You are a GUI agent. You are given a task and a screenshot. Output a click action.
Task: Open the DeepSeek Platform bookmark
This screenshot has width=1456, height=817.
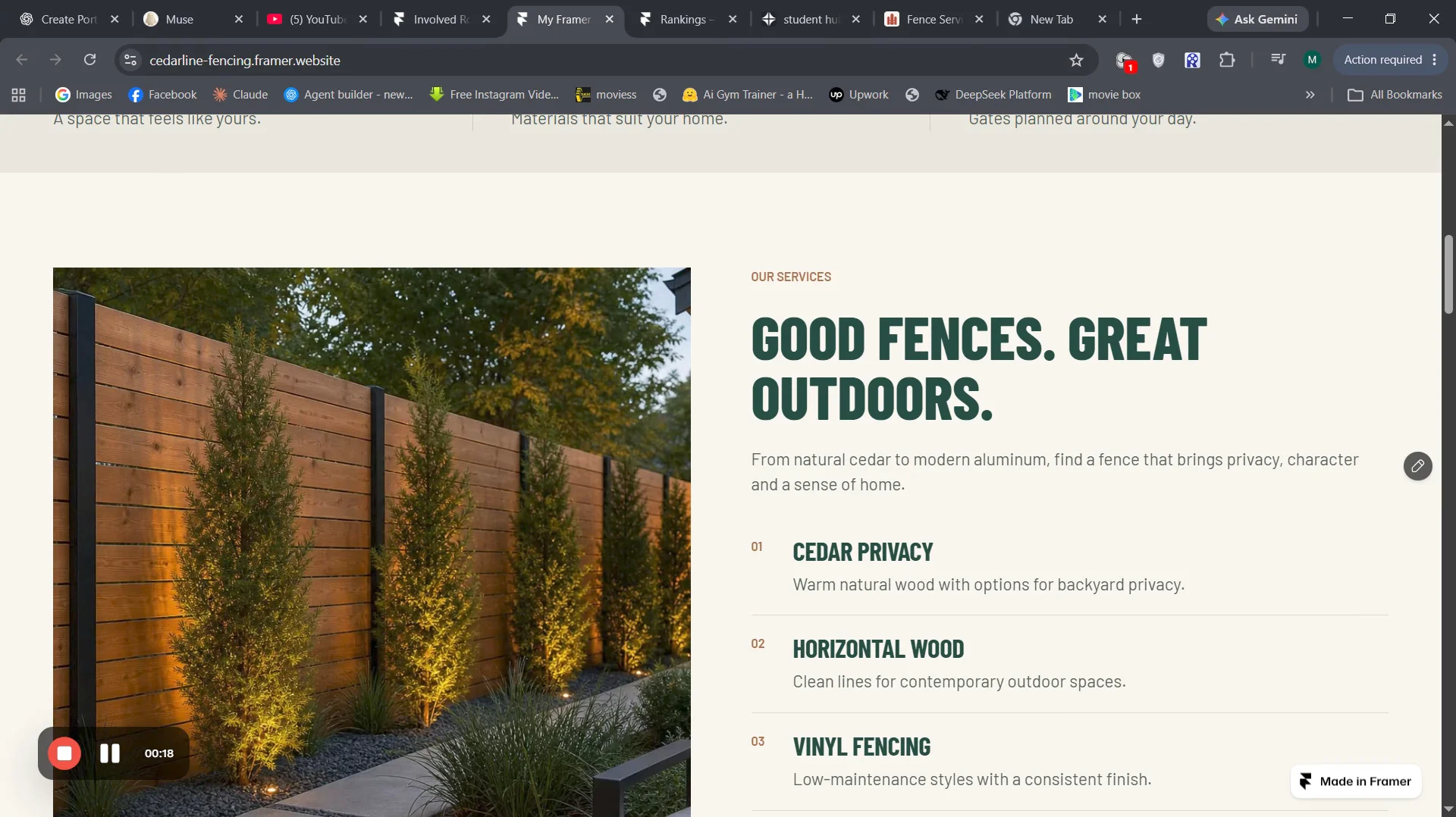(993, 95)
